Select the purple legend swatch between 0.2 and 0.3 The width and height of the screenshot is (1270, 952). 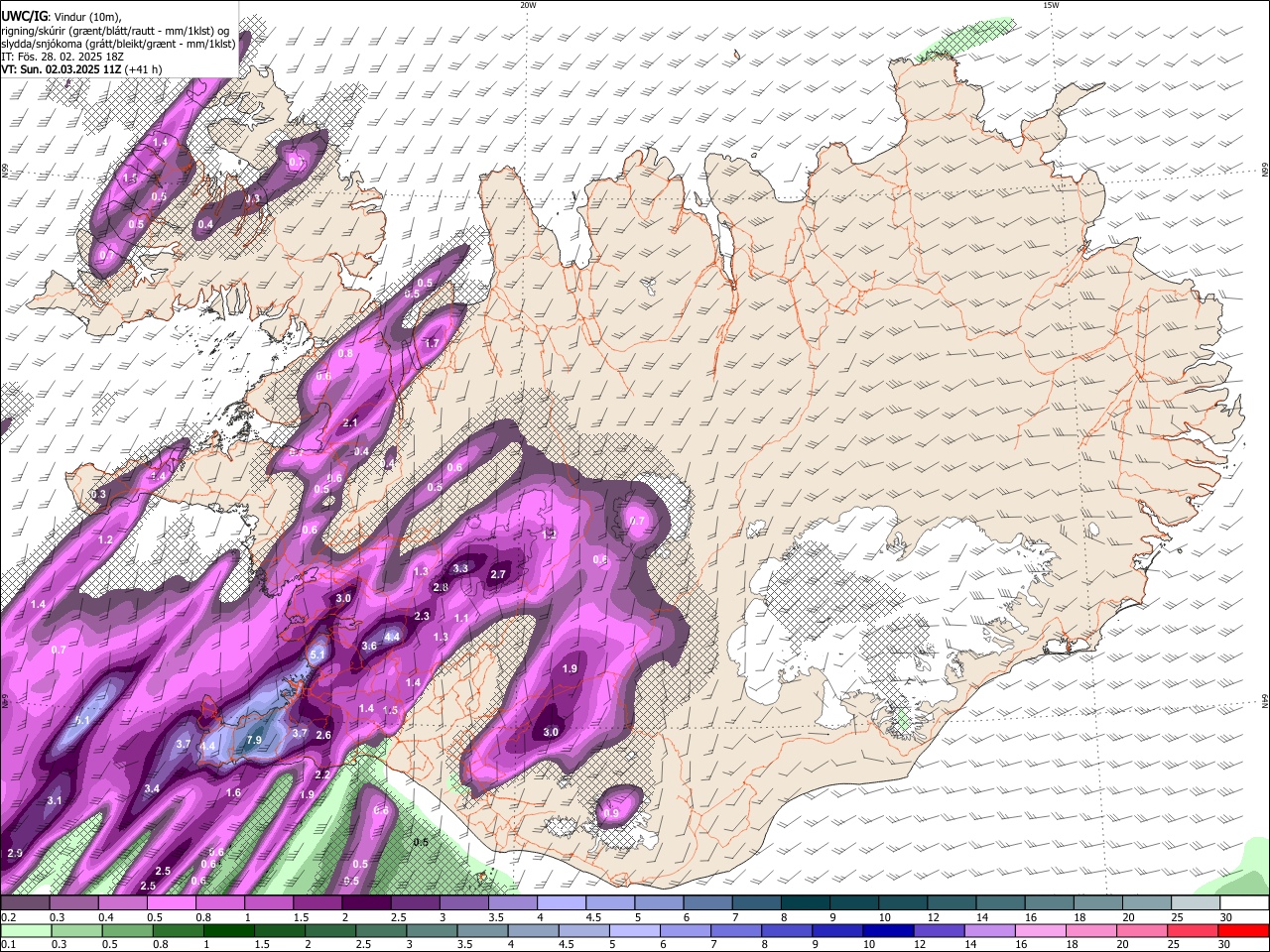point(25,903)
